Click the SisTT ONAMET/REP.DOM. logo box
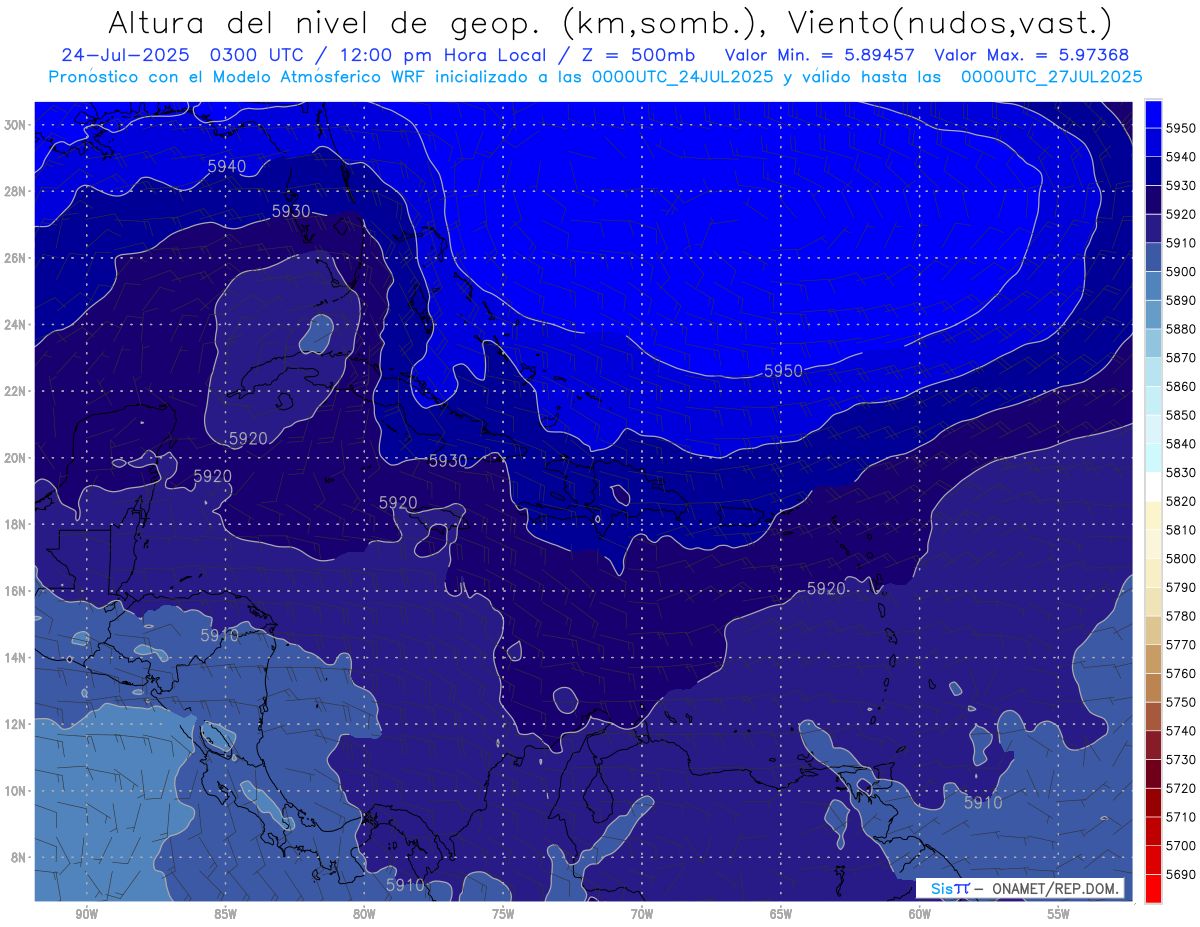This screenshot has height=927, width=1200. pos(1020,888)
